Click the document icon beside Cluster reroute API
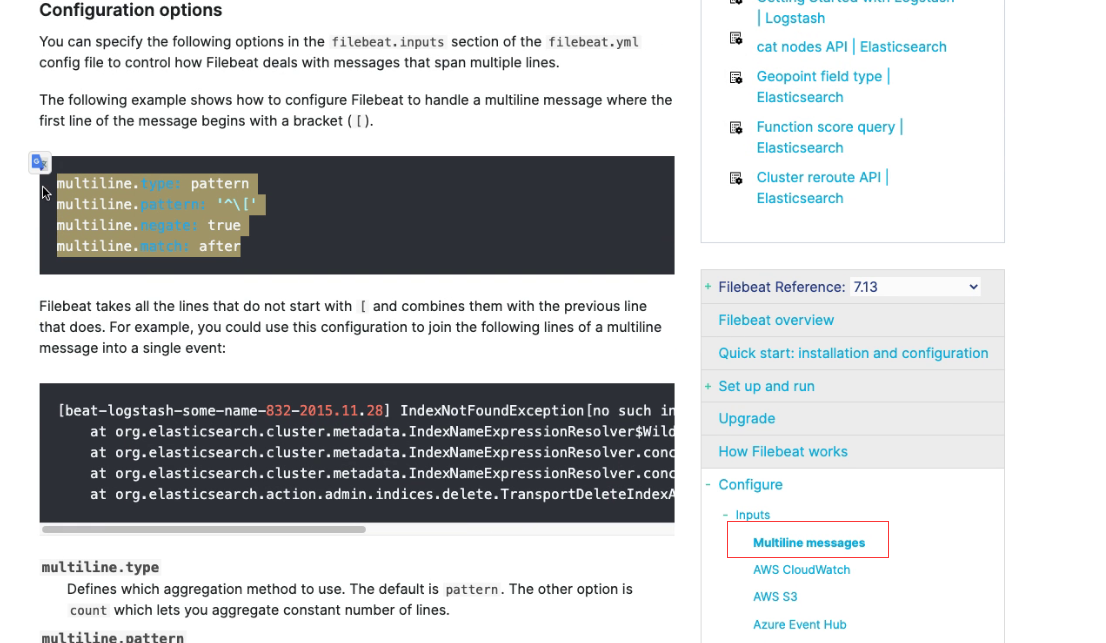Image resolution: width=1106 pixels, height=643 pixels. coord(736,178)
